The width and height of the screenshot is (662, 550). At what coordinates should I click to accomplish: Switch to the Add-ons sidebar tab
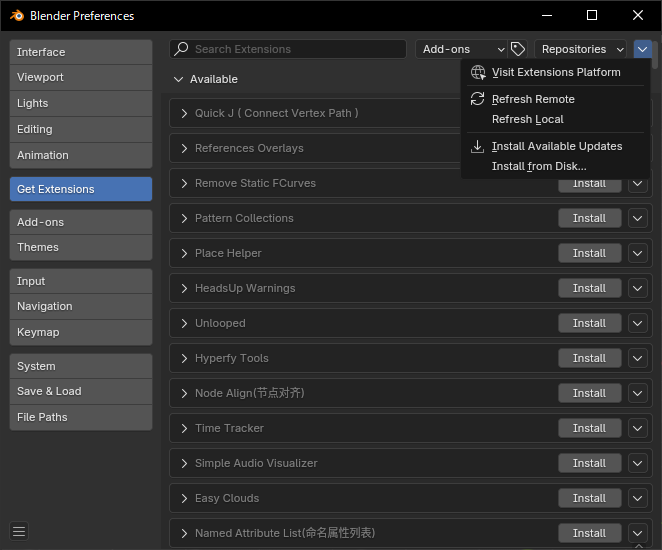[81, 222]
